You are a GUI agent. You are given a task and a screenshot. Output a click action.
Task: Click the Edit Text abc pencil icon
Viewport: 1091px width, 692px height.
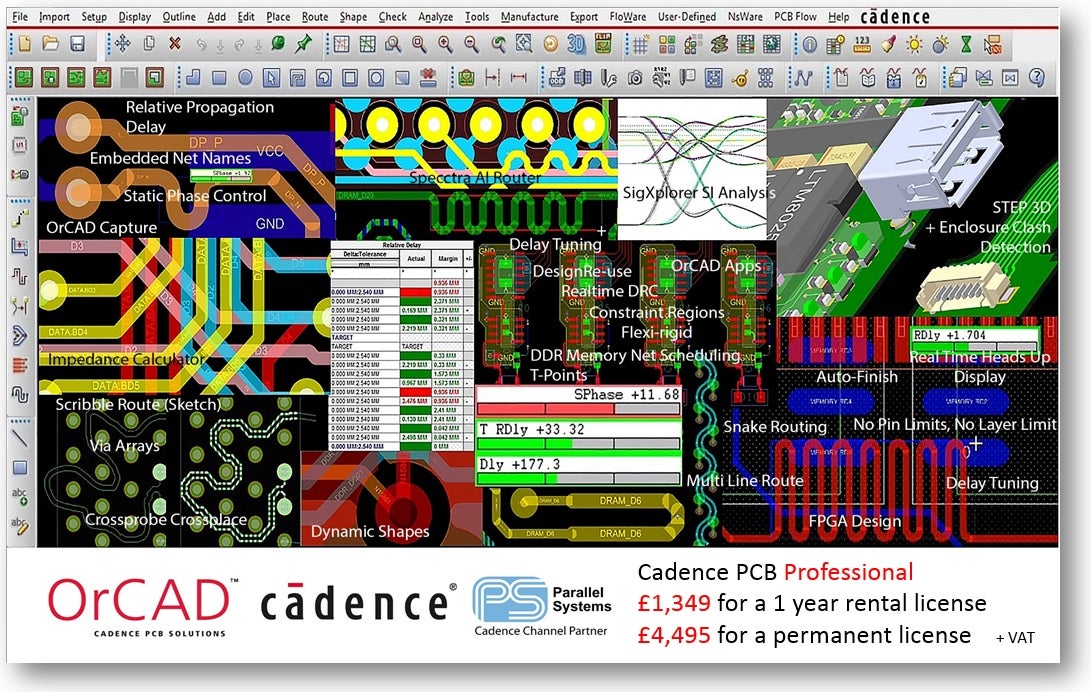coord(19,526)
